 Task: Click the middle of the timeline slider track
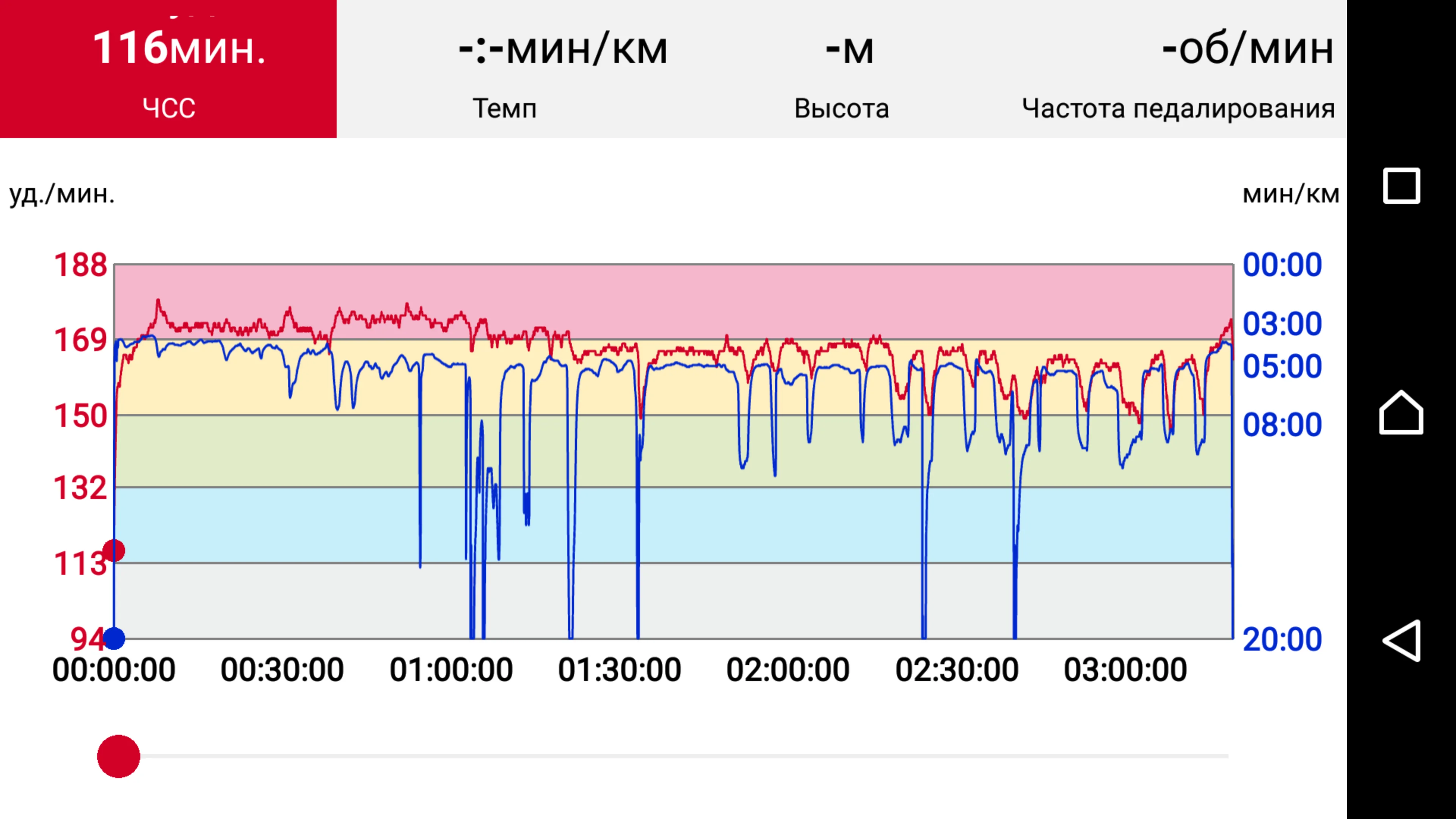(x=673, y=756)
